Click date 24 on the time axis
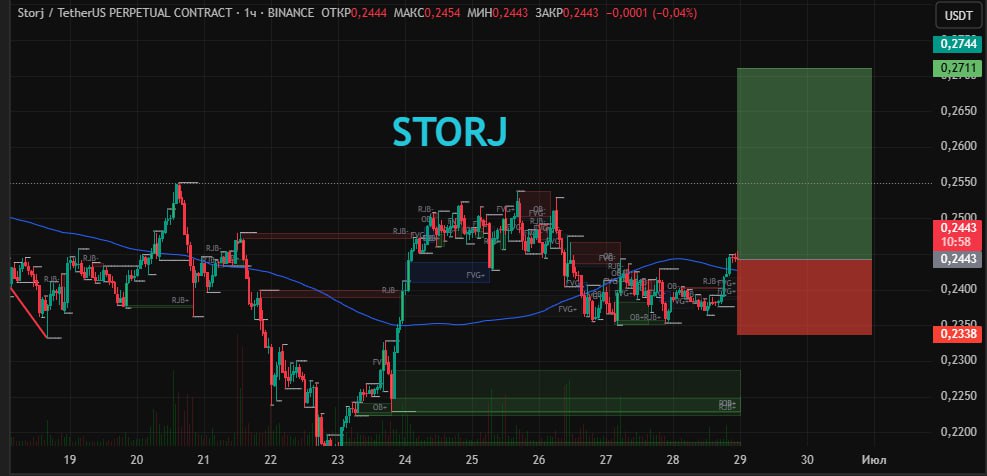 (x=405, y=459)
